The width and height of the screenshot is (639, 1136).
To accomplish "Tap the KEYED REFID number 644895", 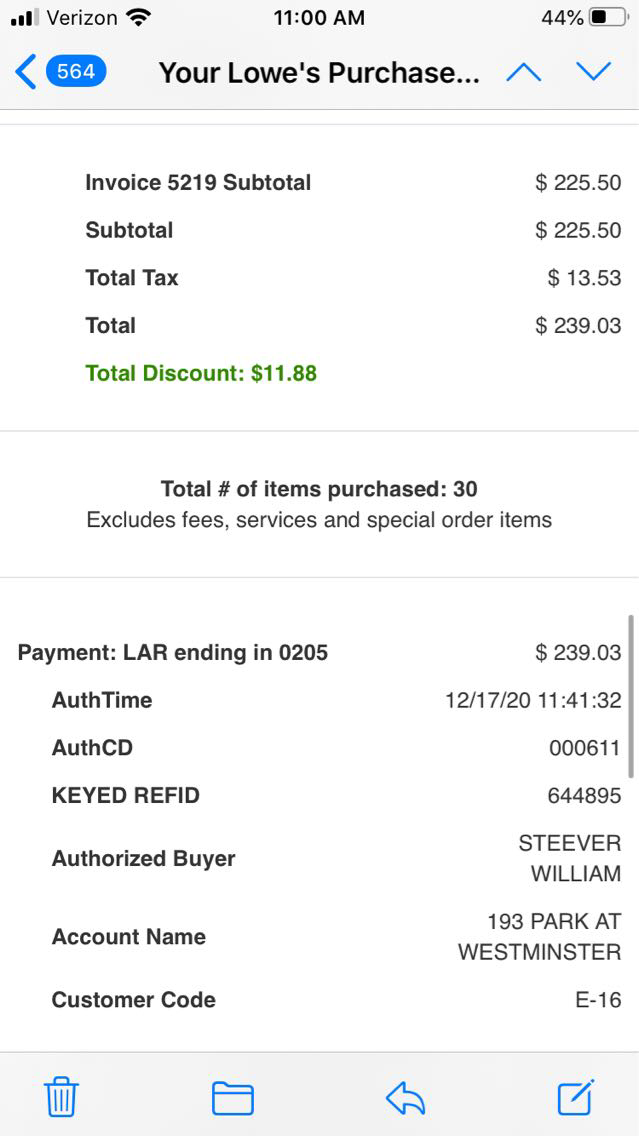I will click(584, 796).
